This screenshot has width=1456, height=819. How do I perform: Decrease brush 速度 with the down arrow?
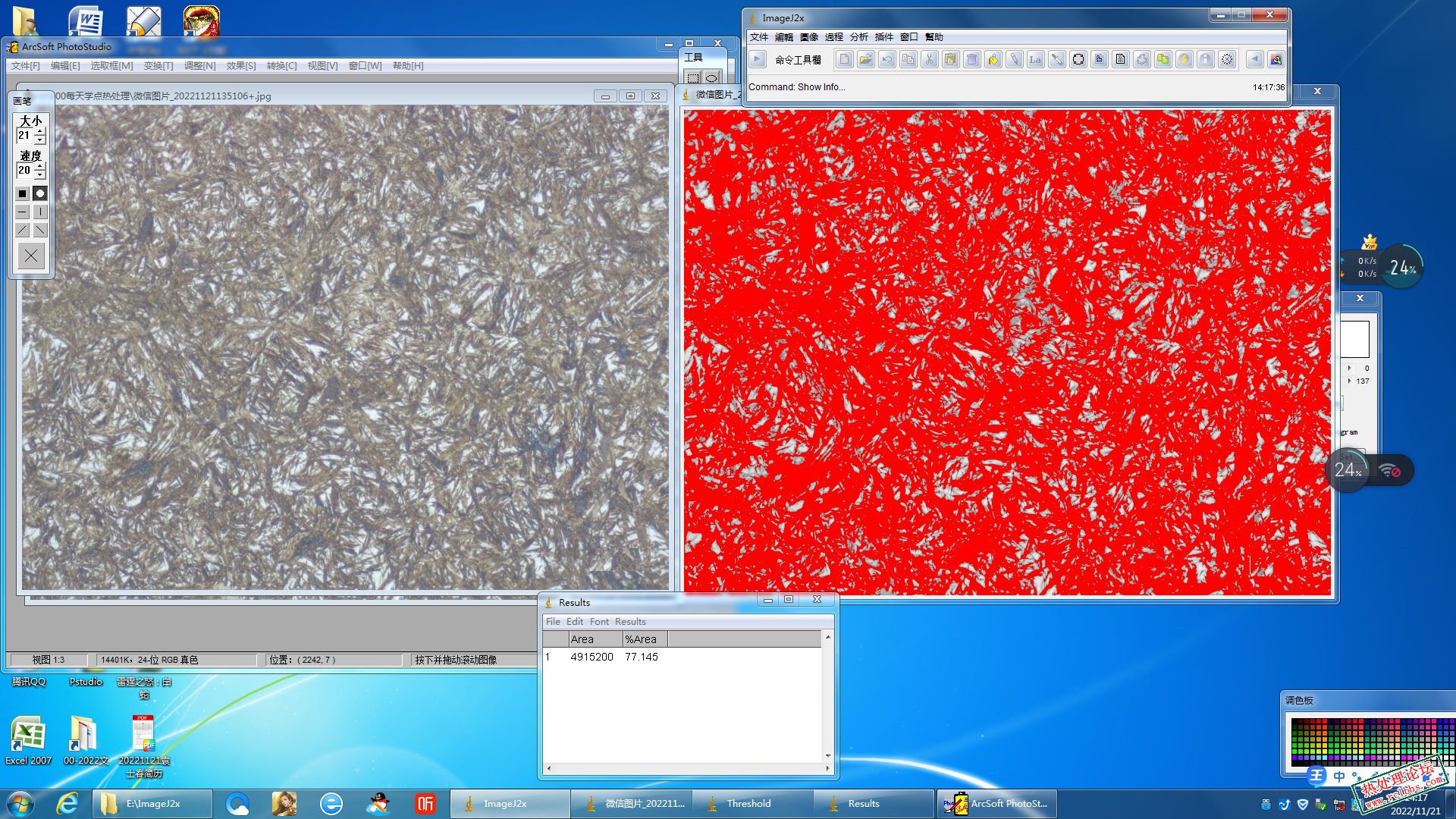coord(40,175)
